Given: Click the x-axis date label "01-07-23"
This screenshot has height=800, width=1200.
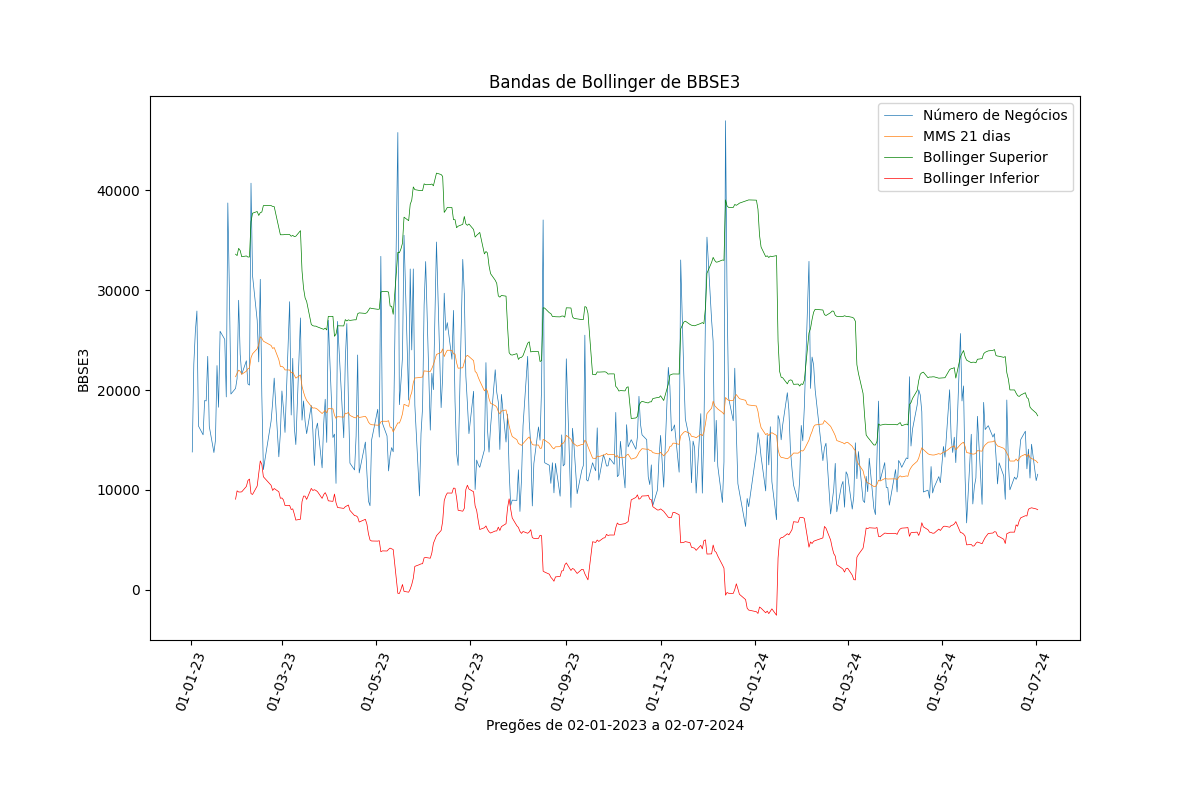Looking at the screenshot, I should pos(470,681).
